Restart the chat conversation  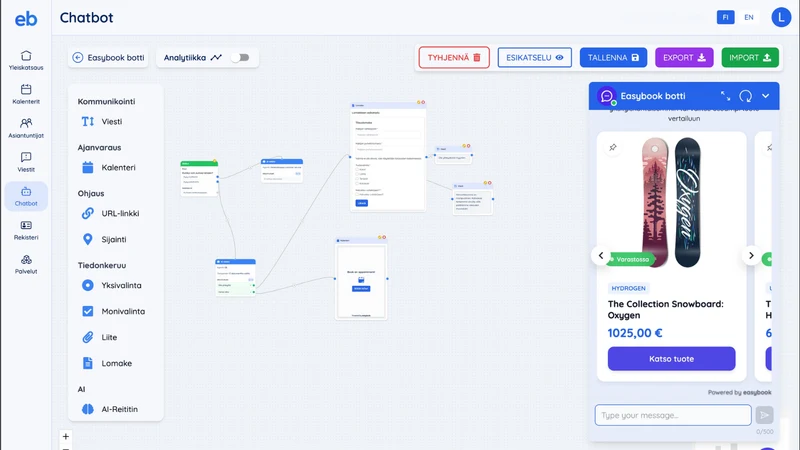[x=745, y=96]
